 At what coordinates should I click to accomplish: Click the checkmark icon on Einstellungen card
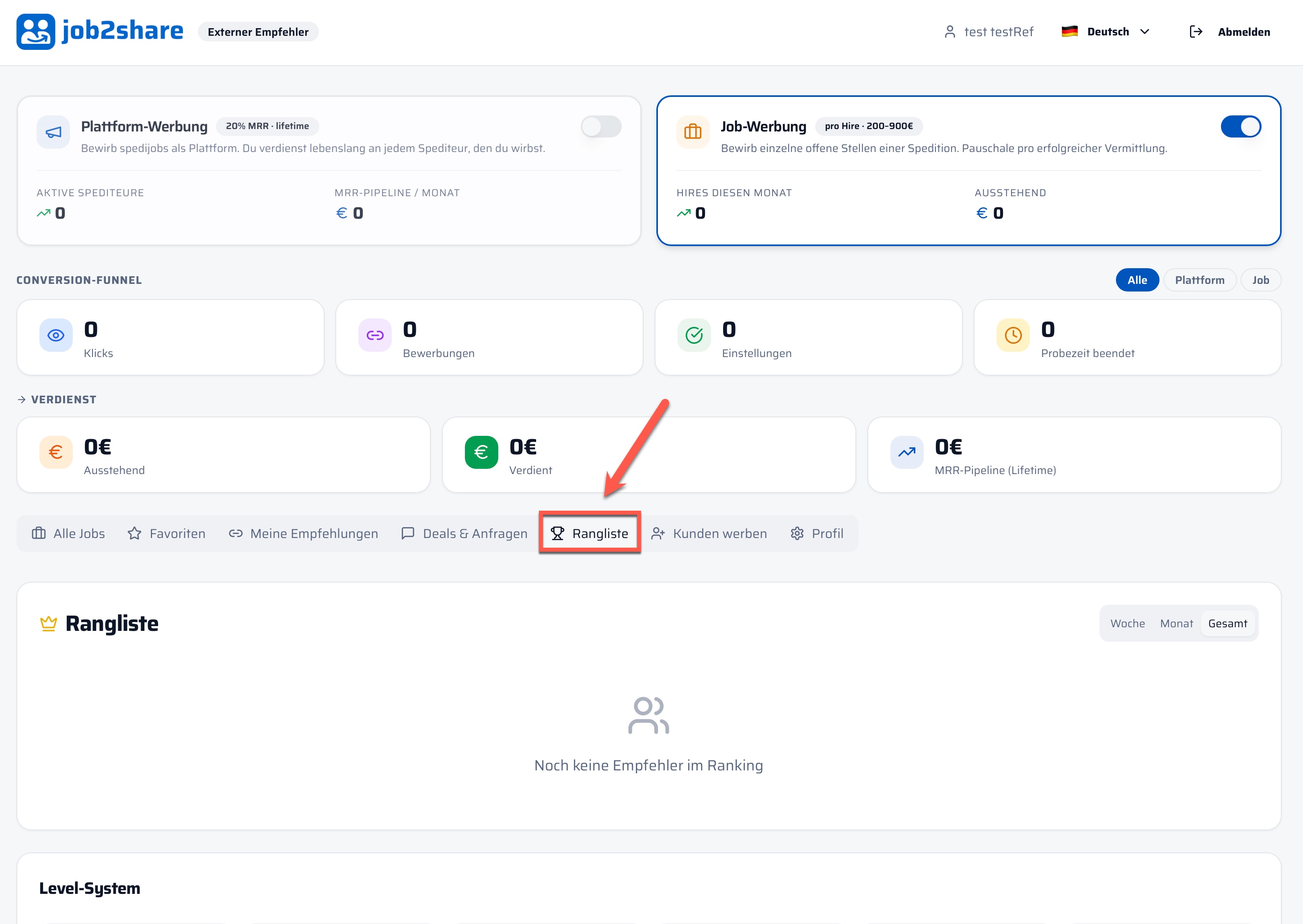click(x=694, y=335)
